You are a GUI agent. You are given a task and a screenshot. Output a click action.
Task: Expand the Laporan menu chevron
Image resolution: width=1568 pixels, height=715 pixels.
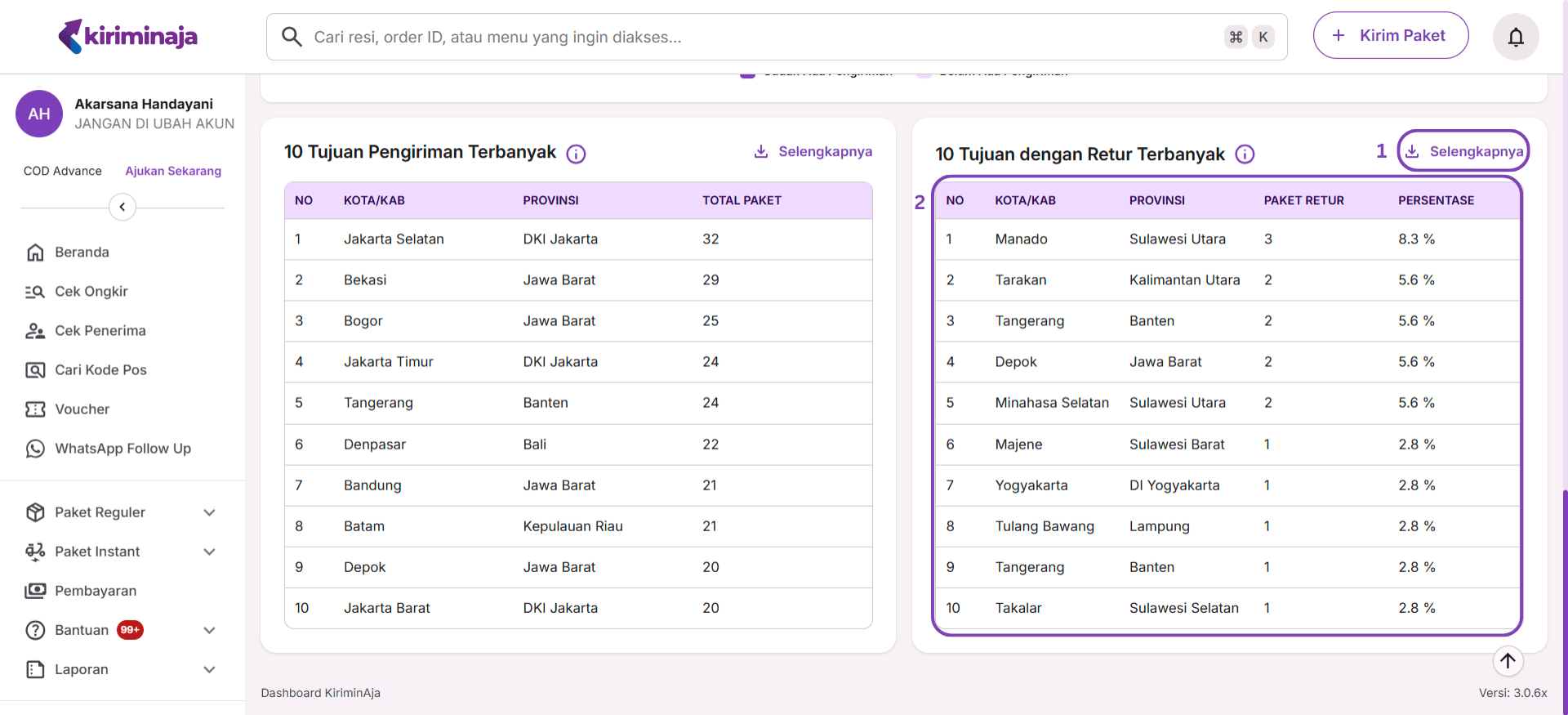[209, 669]
